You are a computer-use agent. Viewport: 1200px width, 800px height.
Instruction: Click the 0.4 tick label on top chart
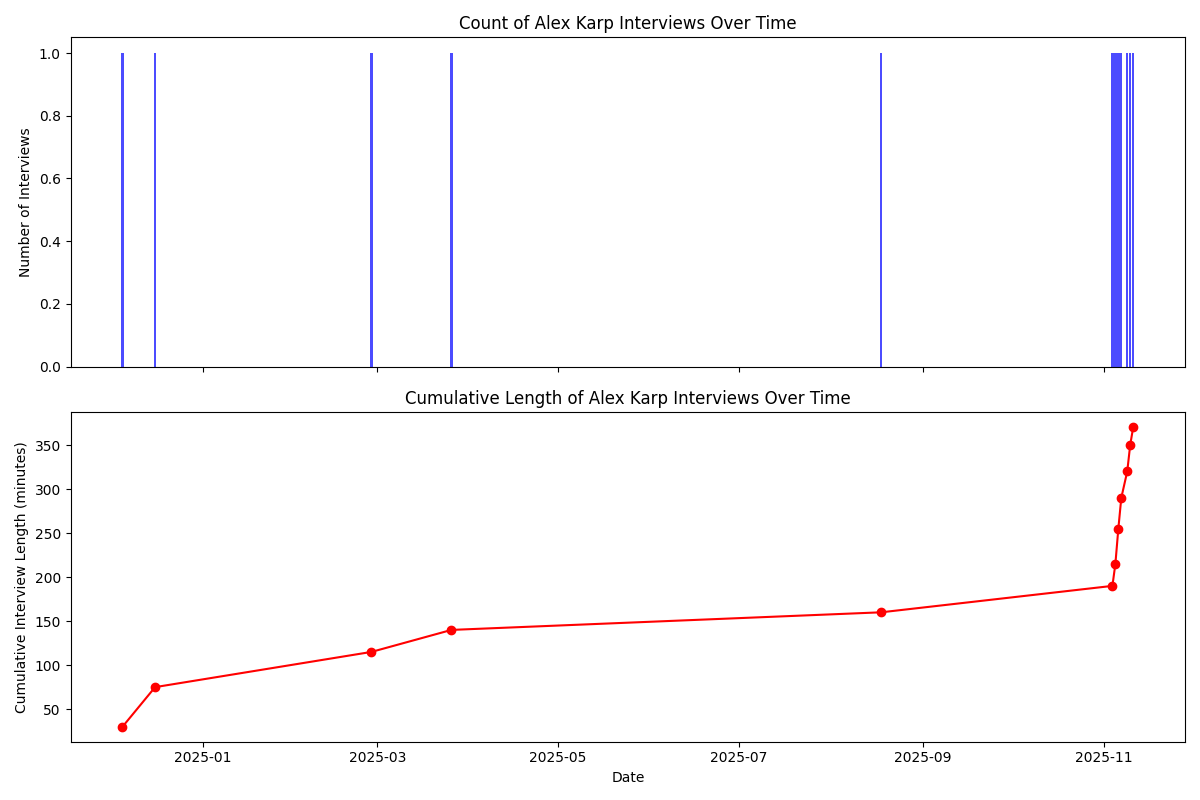[50, 241]
